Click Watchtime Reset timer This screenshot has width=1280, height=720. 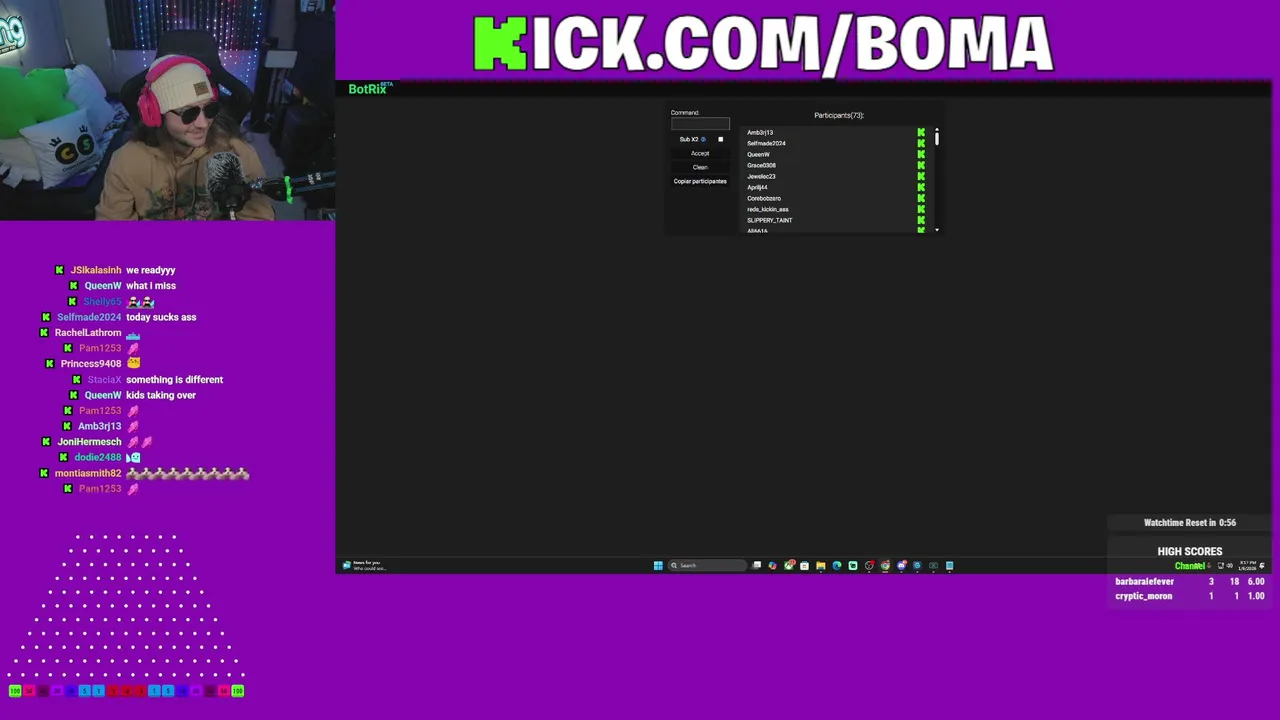1190,522
